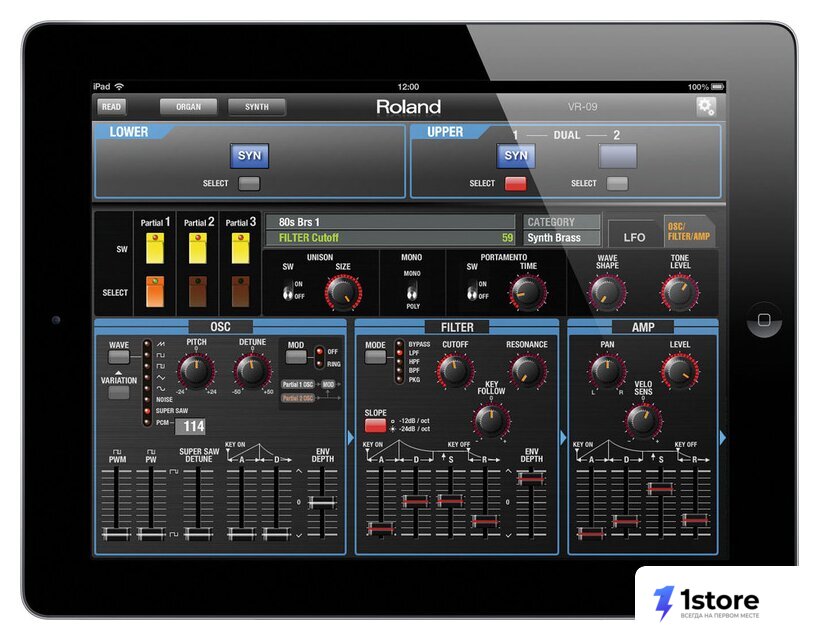This screenshot has width=819, height=640.
Task: Move the PWM slider
Action: click(x=116, y=533)
